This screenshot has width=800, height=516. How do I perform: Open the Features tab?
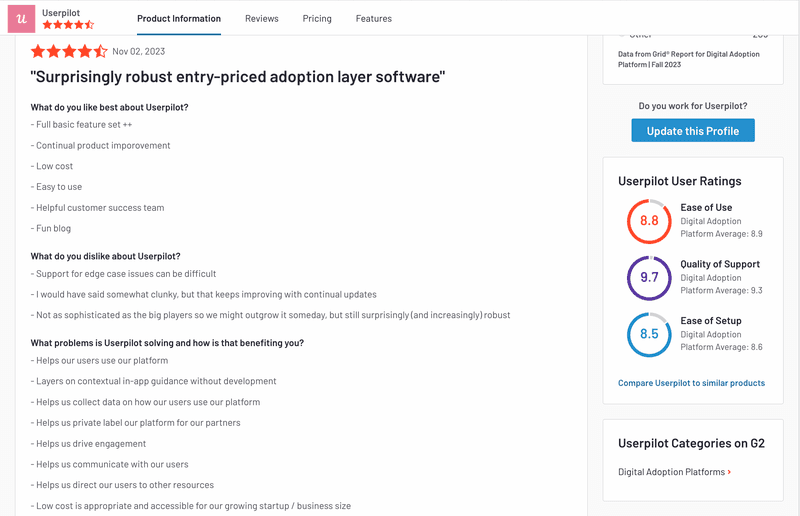(x=374, y=19)
